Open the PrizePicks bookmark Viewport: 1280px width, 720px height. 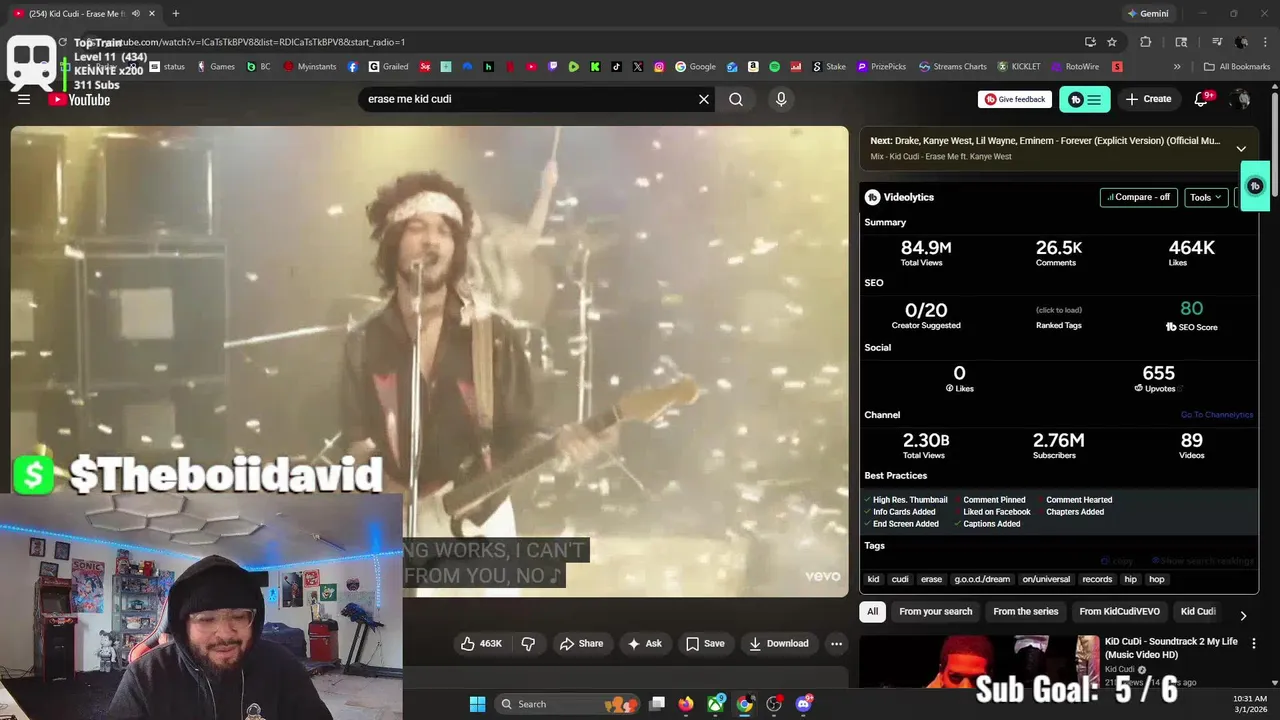tap(881, 67)
